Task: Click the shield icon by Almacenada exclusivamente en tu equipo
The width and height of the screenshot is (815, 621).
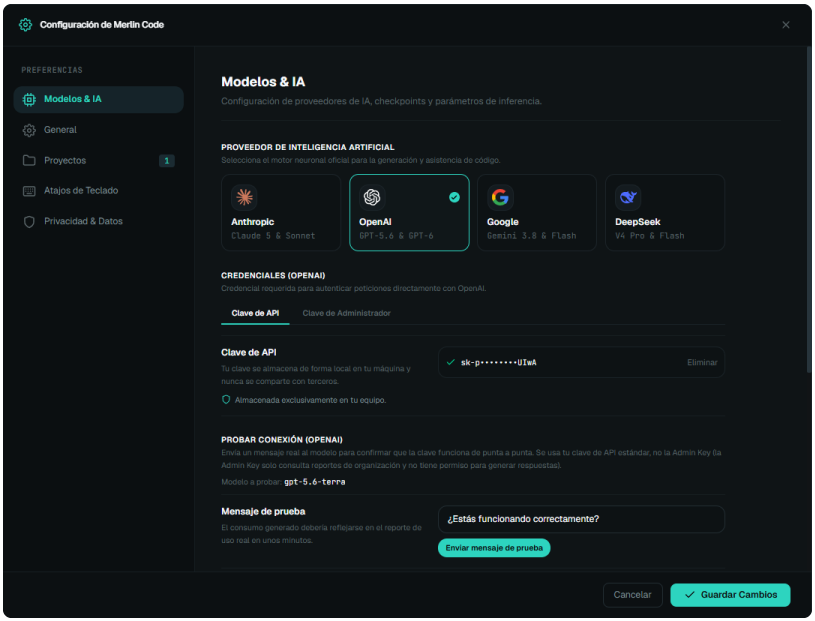Action: point(226,400)
